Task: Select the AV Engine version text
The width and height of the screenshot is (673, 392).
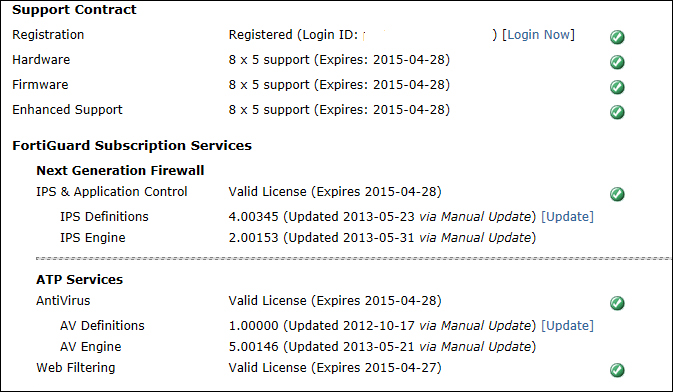Action: tap(253, 346)
